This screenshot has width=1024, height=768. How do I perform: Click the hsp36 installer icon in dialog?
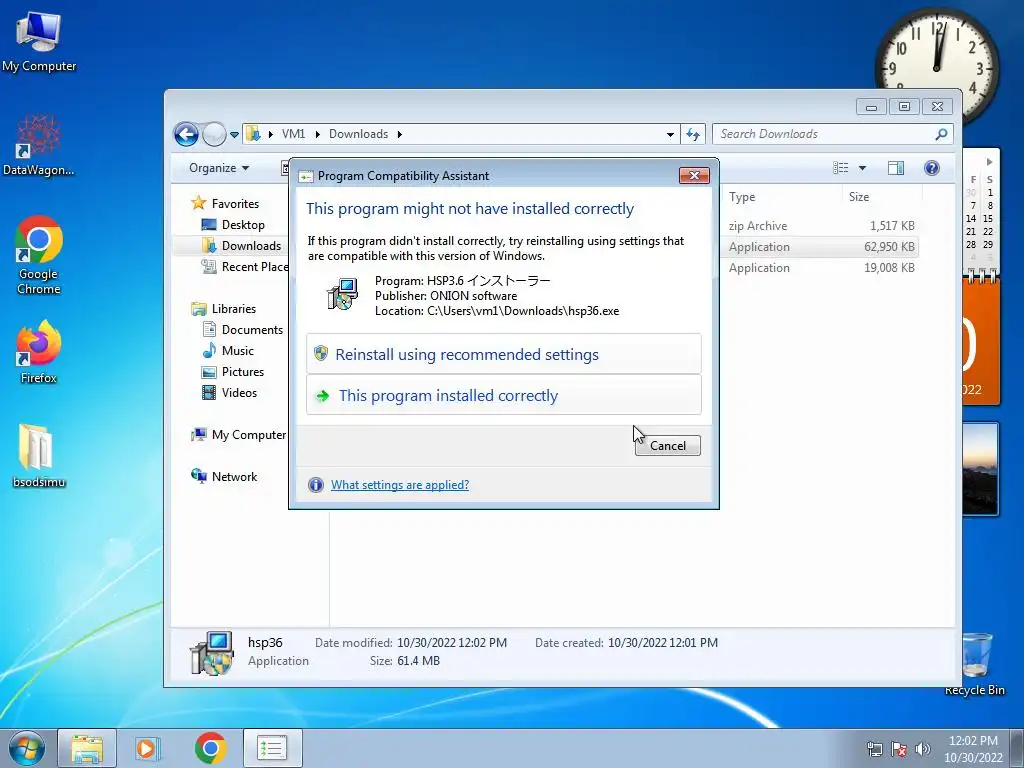tap(343, 293)
